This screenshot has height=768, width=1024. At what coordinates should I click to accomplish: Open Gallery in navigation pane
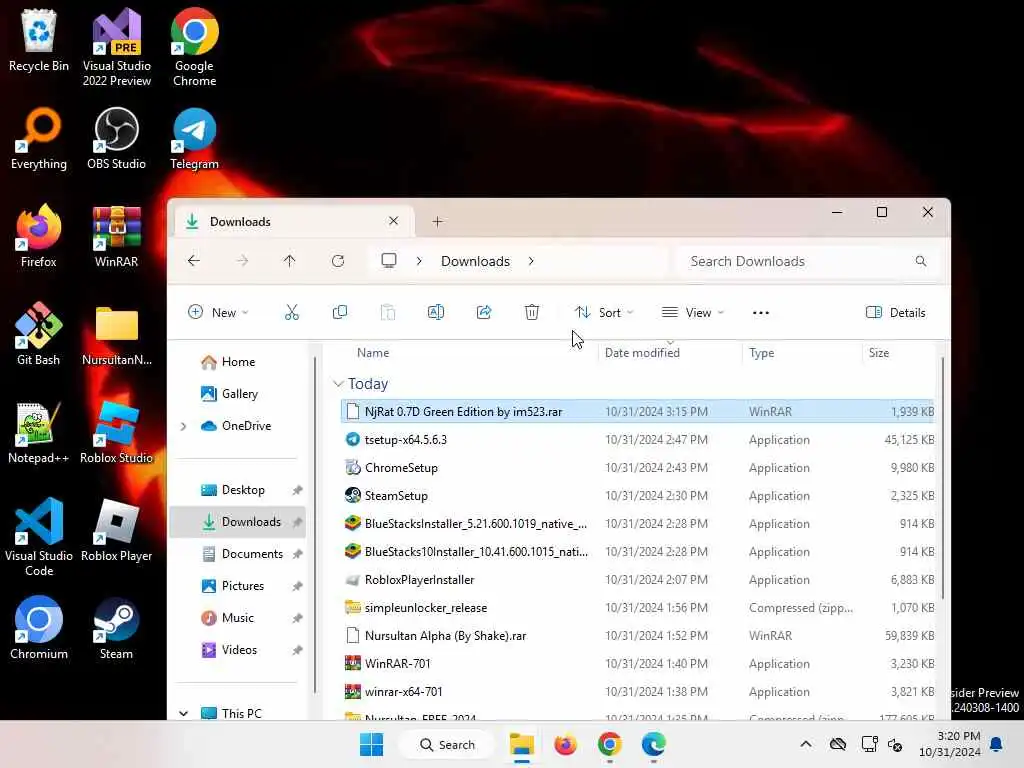240,394
